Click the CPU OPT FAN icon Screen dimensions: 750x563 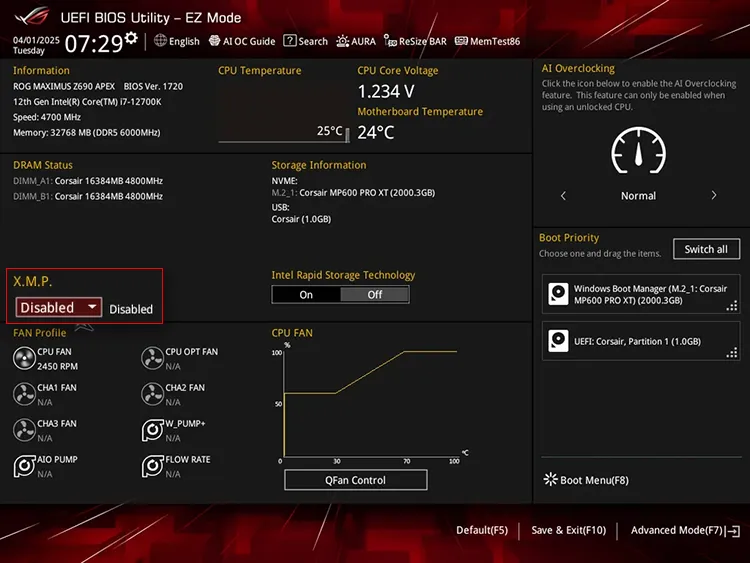pyautogui.click(x=152, y=358)
